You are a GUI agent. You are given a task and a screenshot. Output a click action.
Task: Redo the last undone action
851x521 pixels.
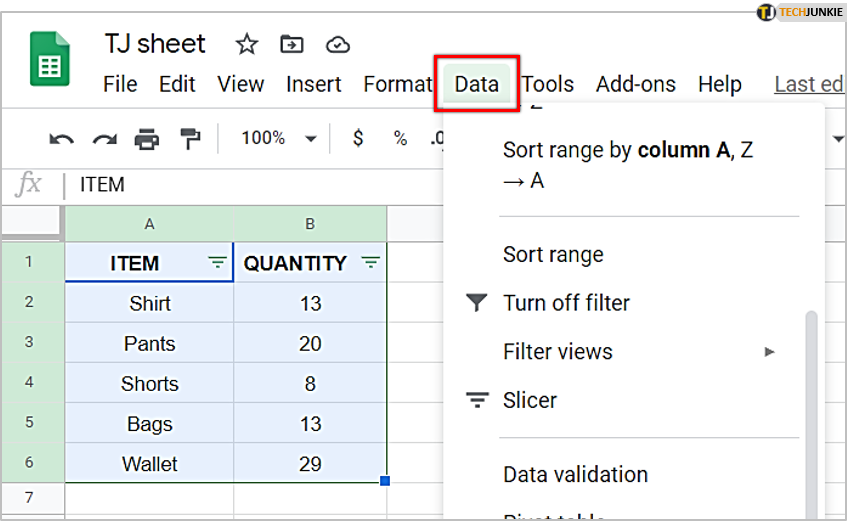point(104,139)
